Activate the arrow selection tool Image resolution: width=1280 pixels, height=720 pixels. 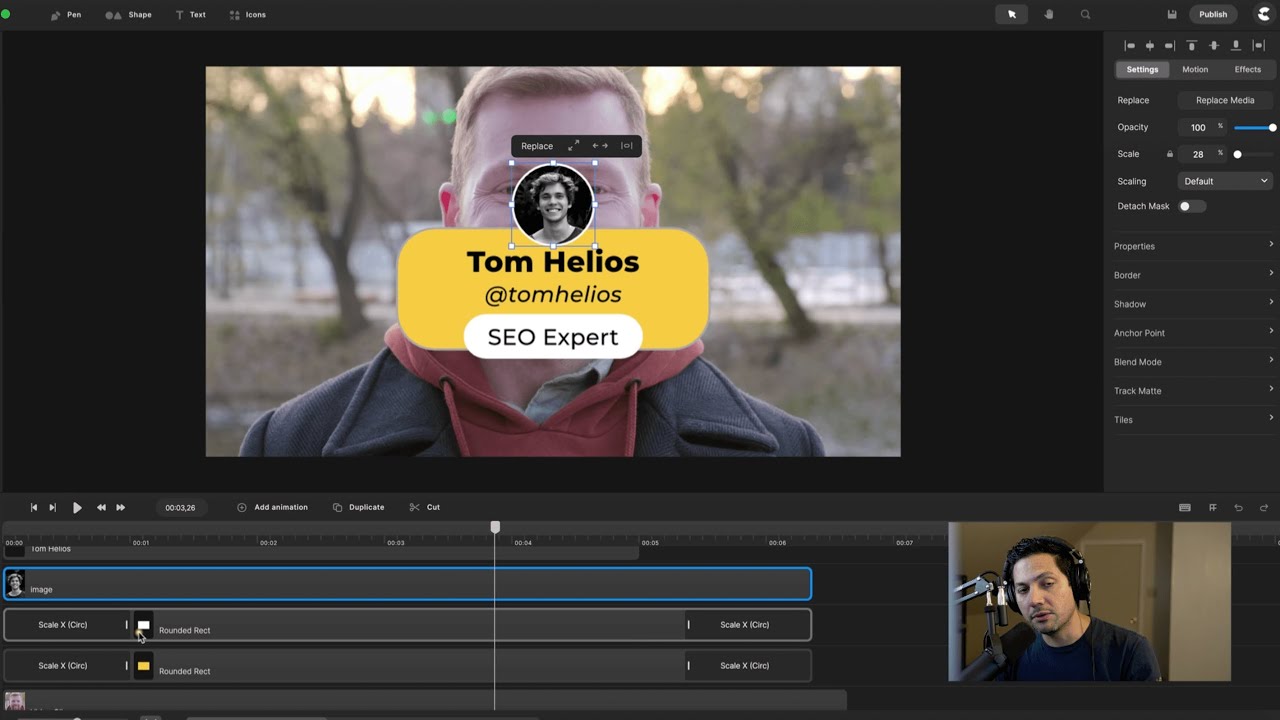(1011, 14)
